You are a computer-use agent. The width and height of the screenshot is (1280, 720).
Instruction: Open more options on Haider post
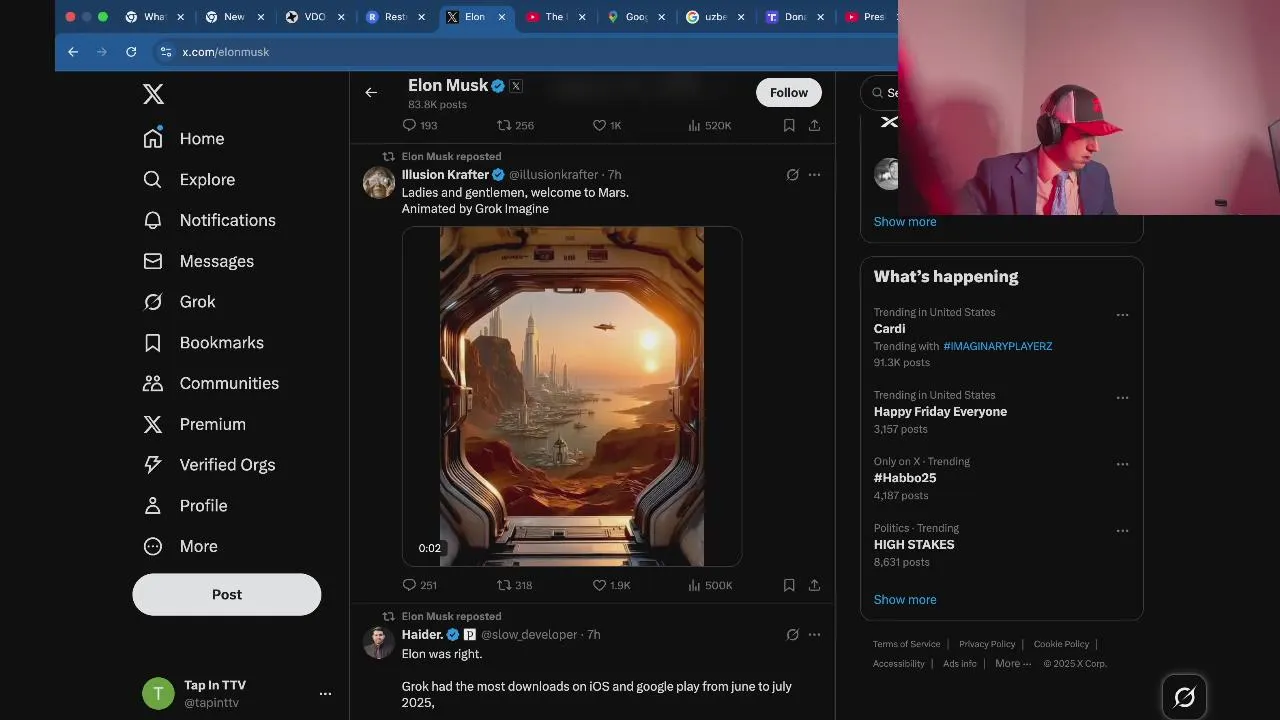[814, 634]
